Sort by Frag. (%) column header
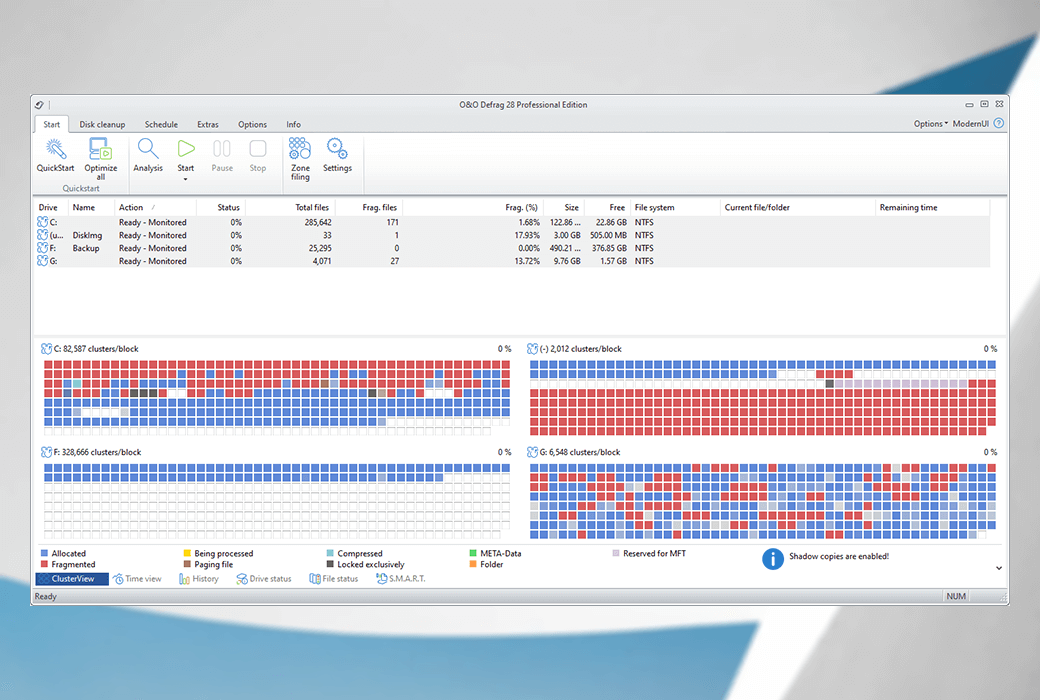The image size is (1040, 700). (x=472, y=208)
